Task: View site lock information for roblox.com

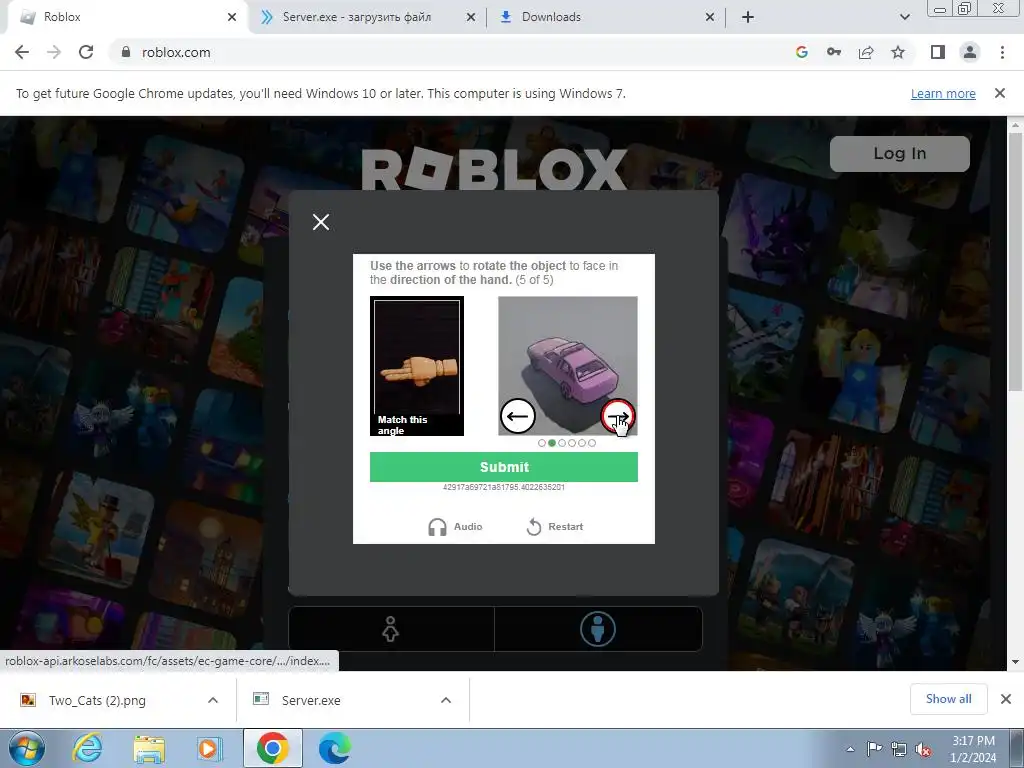Action: tap(126, 52)
